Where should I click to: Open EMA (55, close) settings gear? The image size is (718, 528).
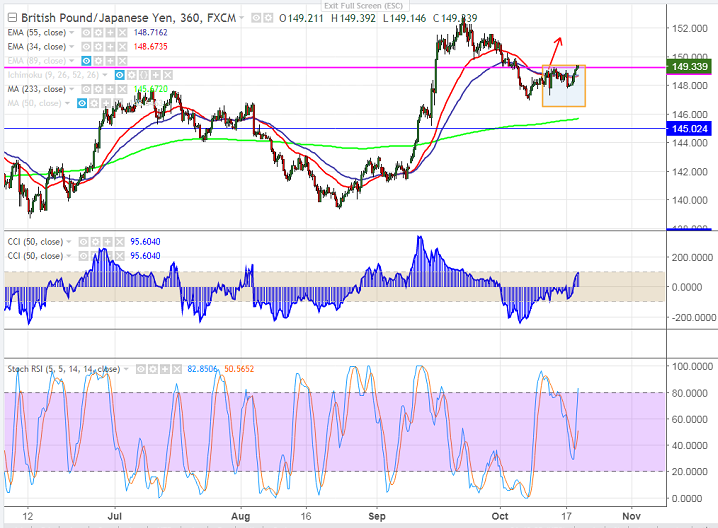coord(98,33)
